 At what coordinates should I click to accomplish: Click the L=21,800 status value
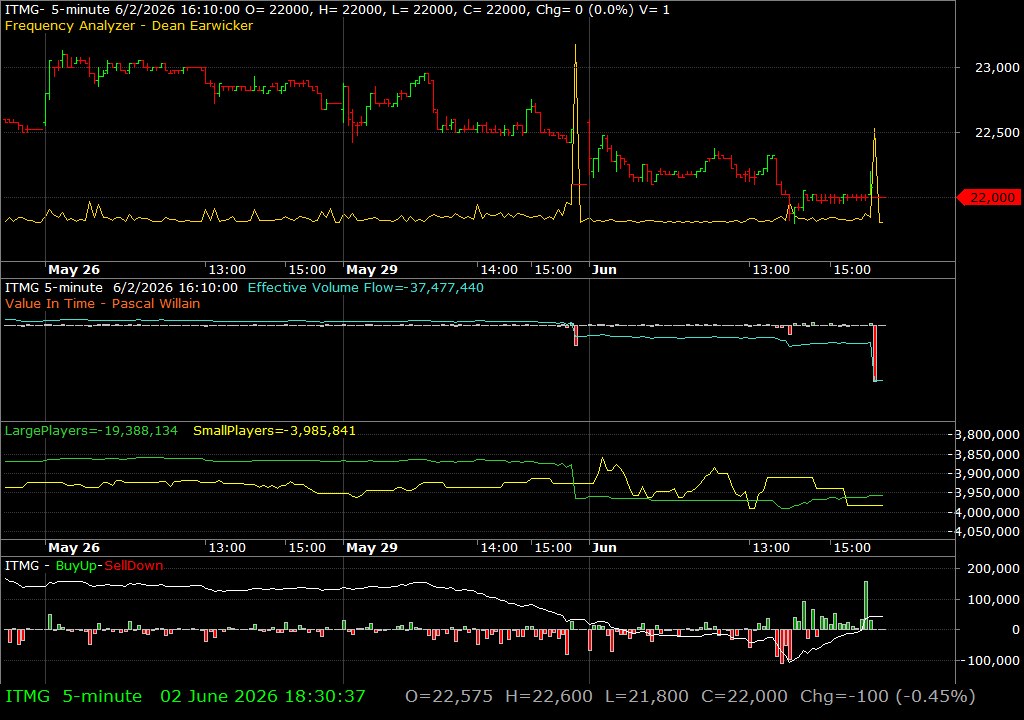[647, 696]
